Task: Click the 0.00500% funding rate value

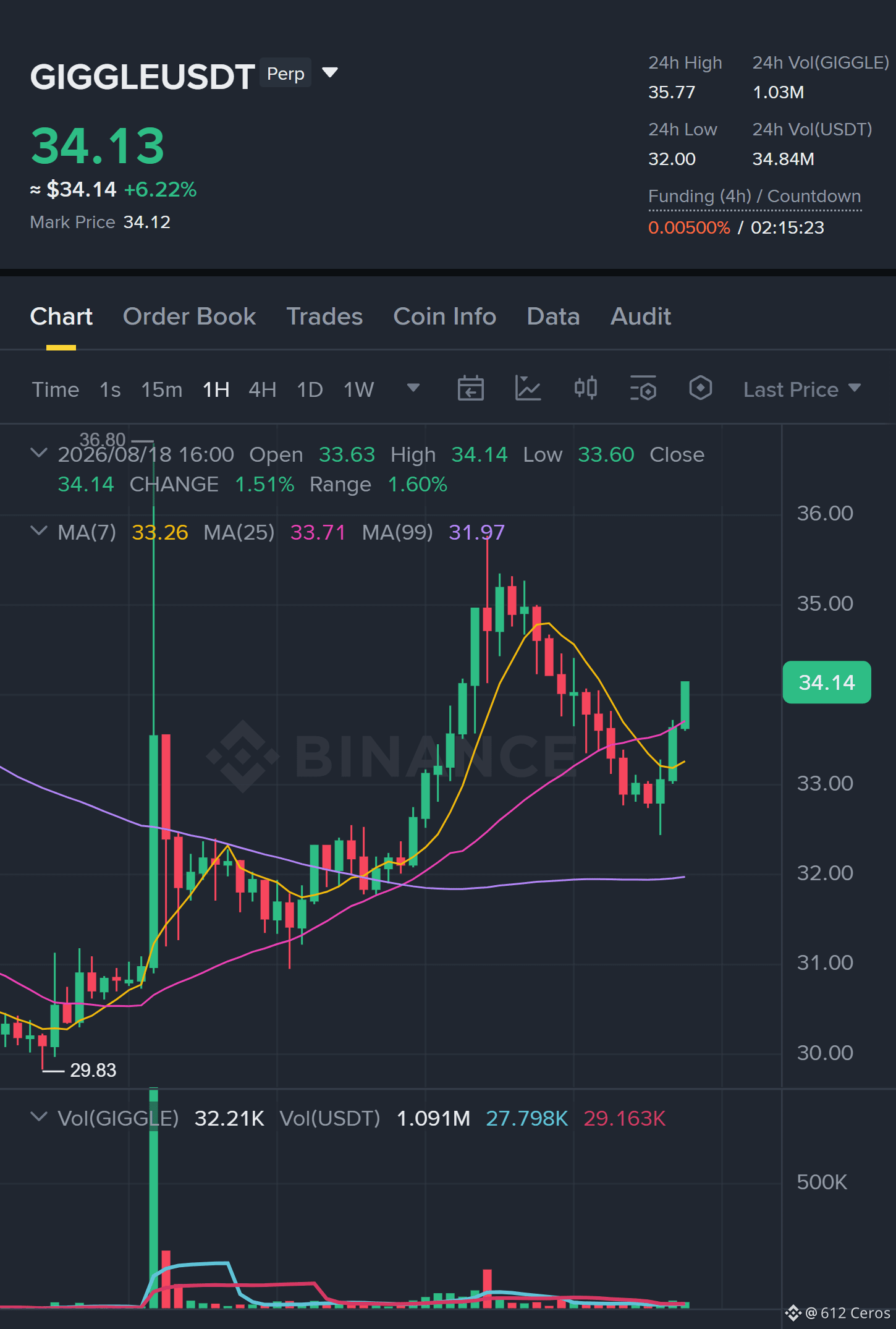Action: (689, 227)
